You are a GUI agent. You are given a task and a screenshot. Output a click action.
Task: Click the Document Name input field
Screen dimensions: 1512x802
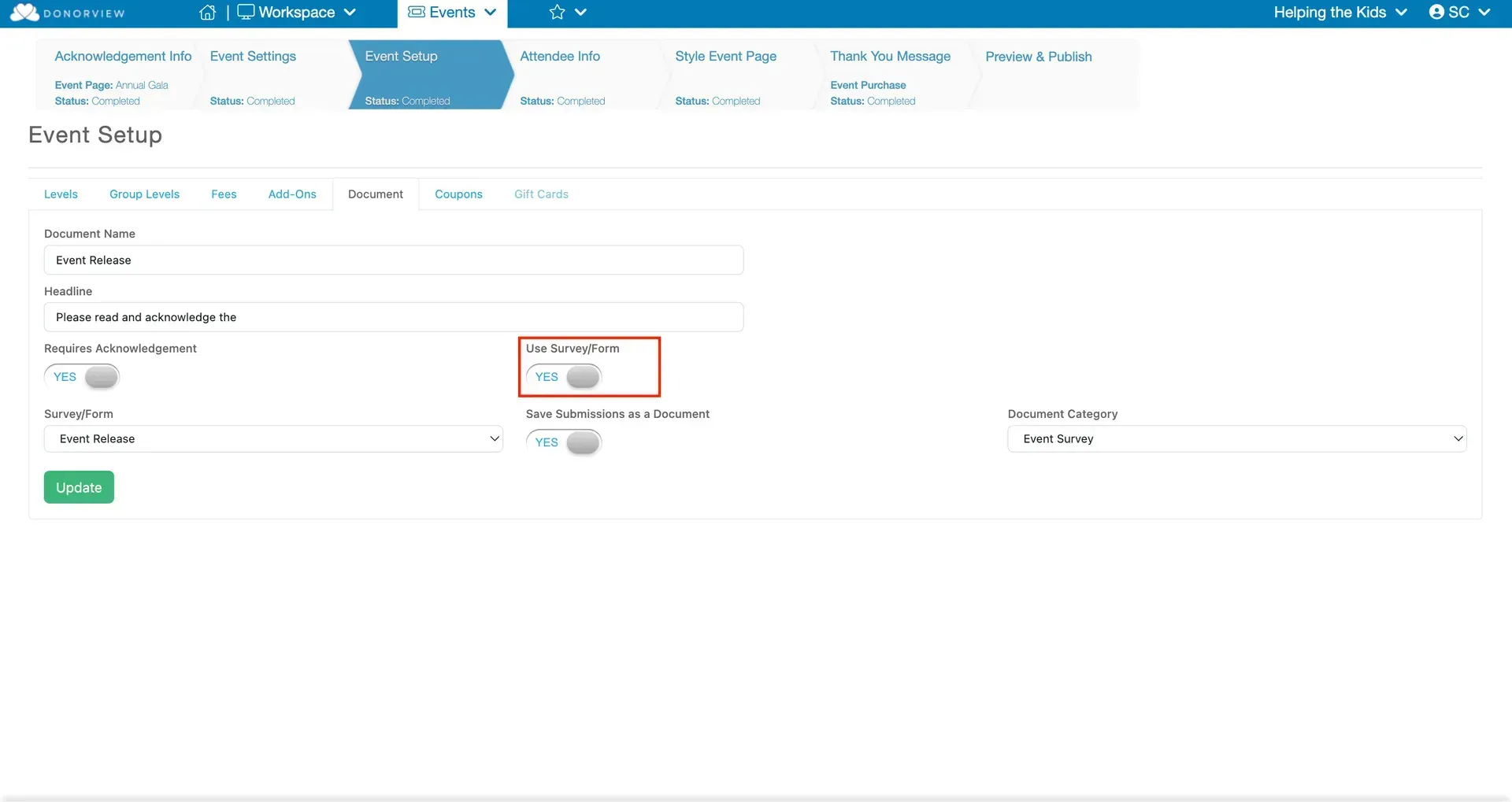pyautogui.click(x=394, y=260)
